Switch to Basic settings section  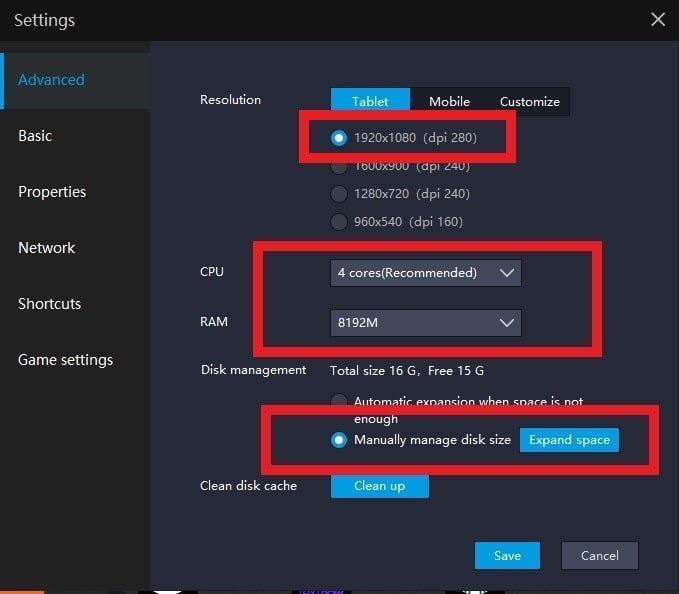[35, 136]
